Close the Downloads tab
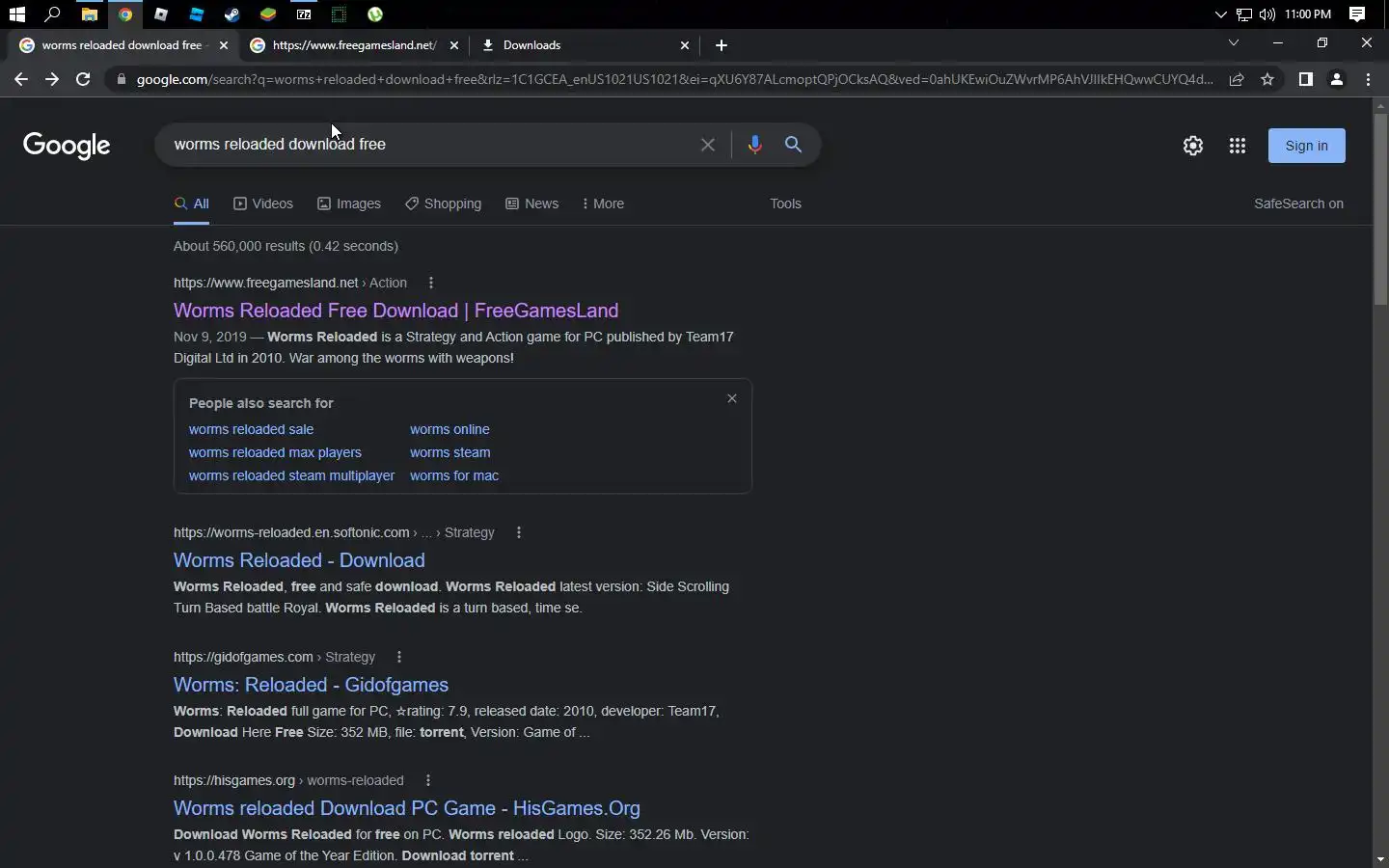 point(685,45)
